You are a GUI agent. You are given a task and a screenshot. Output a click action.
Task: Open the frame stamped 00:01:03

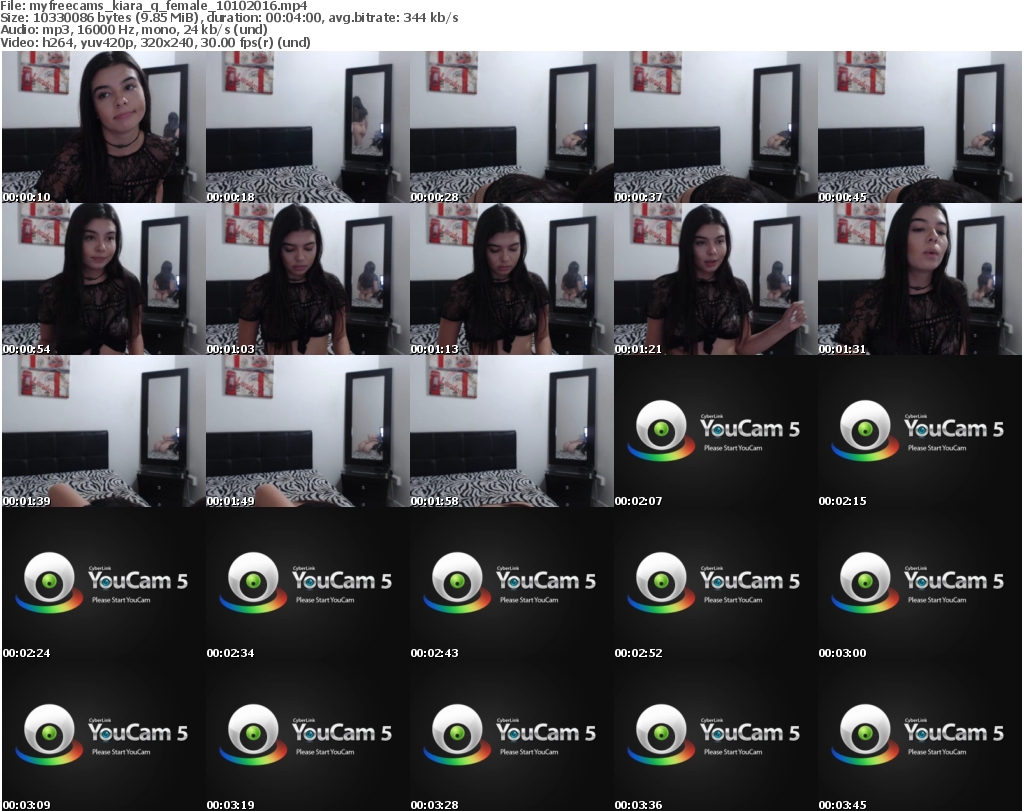click(308, 279)
